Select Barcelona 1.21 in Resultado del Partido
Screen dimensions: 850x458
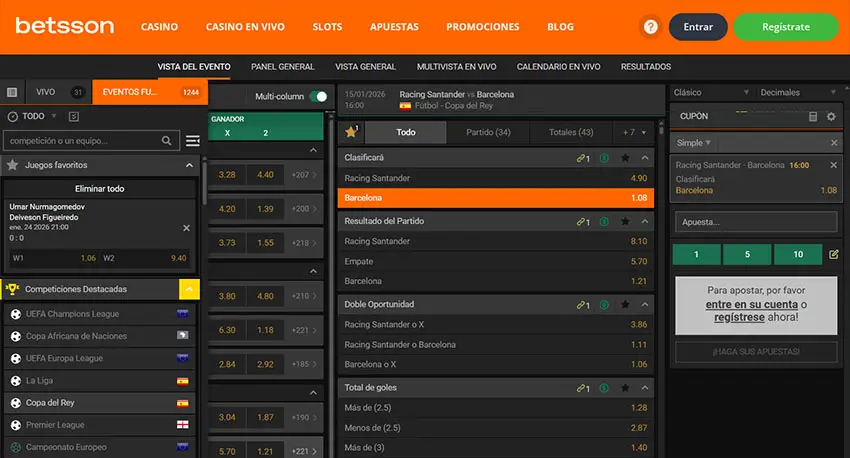tap(495, 281)
